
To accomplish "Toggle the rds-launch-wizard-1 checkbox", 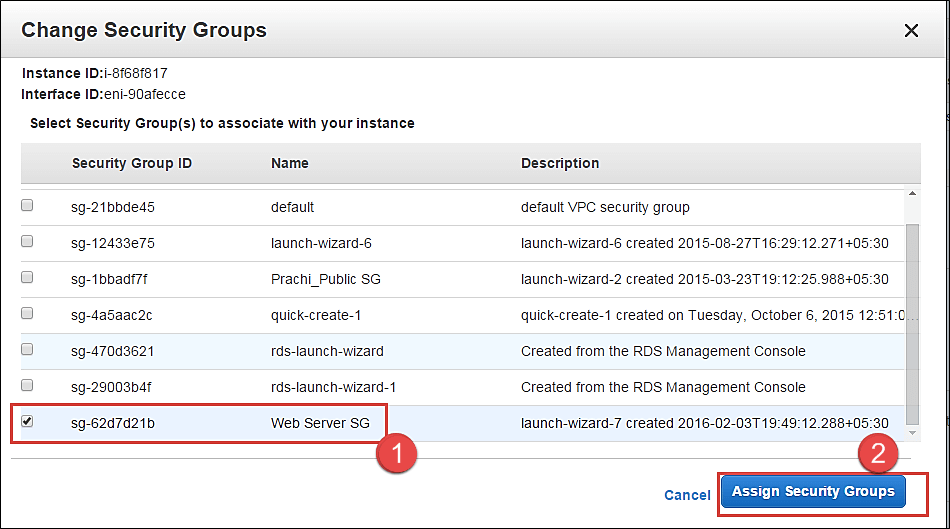I will click(x=28, y=386).
